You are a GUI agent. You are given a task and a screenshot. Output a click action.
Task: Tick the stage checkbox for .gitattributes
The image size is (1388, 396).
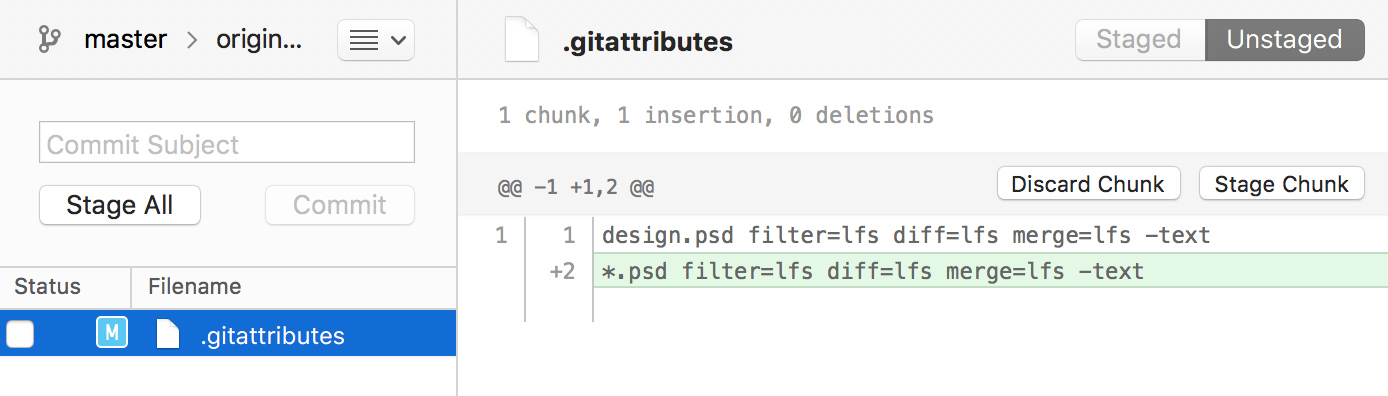point(21,334)
